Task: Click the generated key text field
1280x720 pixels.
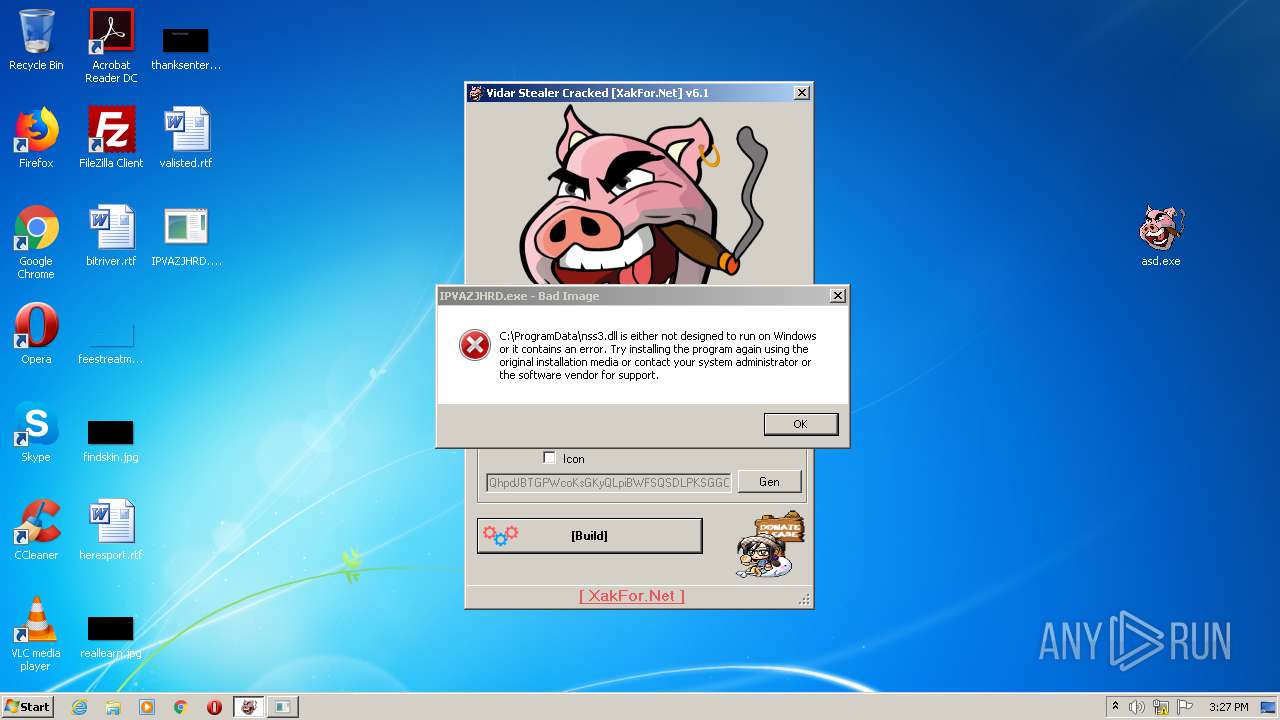Action: click(x=608, y=482)
